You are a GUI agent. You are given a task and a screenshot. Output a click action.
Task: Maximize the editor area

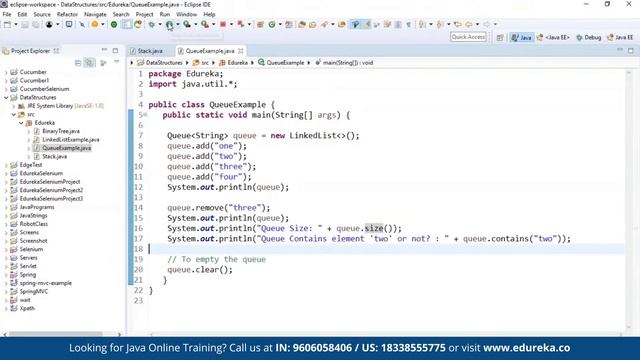click(x=631, y=51)
